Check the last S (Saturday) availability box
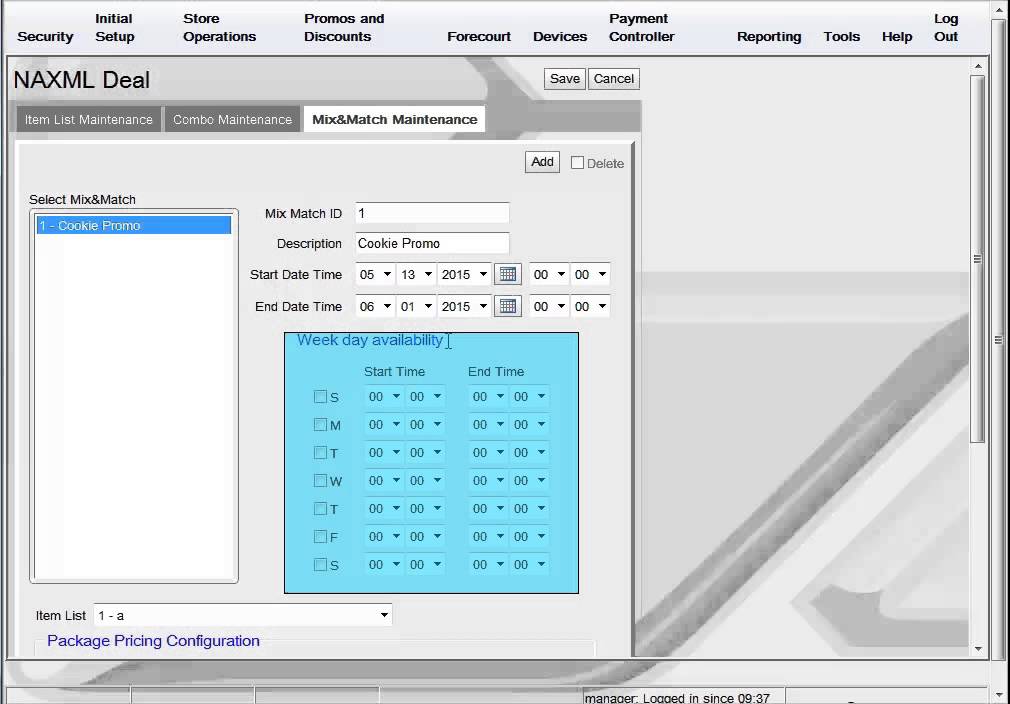1010x704 pixels. [320, 565]
